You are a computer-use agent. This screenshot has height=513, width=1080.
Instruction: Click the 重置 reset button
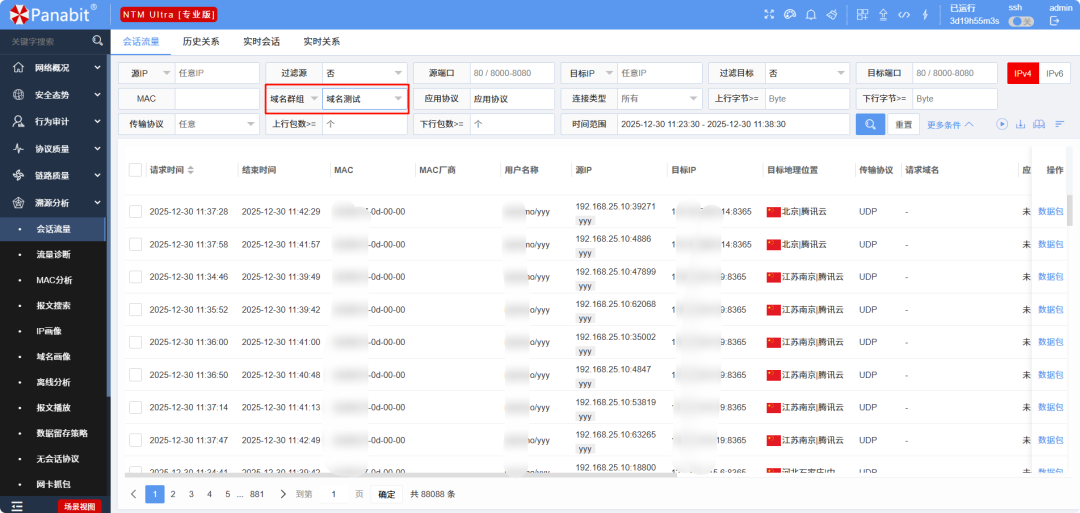(x=903, y=125)
